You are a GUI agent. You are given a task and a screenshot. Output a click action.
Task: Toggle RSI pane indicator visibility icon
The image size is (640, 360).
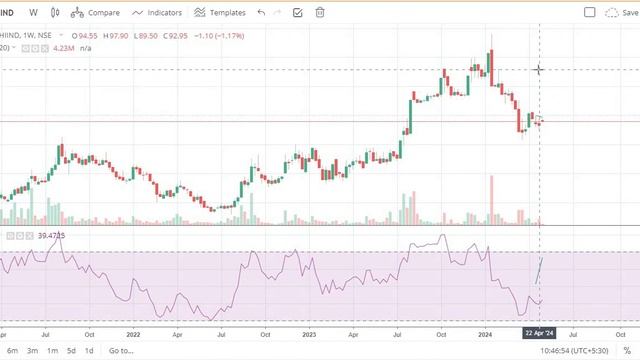coord(10,236)
